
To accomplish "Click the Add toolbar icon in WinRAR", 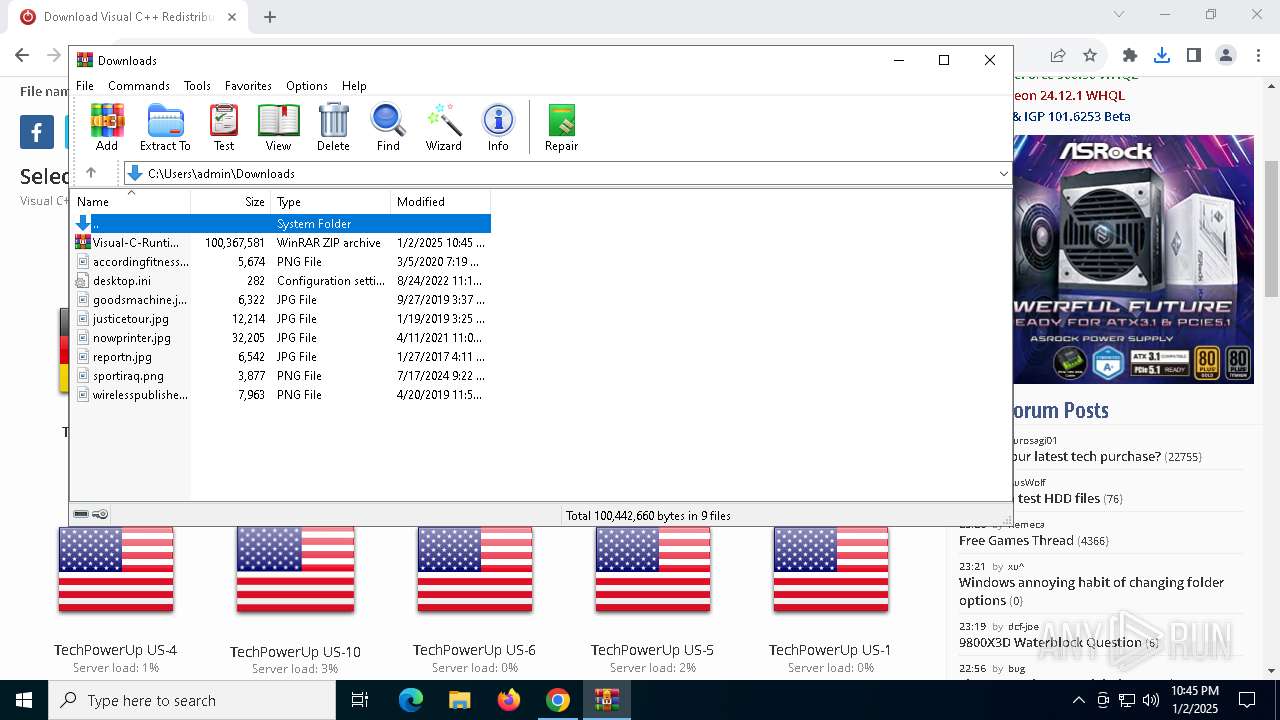I will point(107,127).
